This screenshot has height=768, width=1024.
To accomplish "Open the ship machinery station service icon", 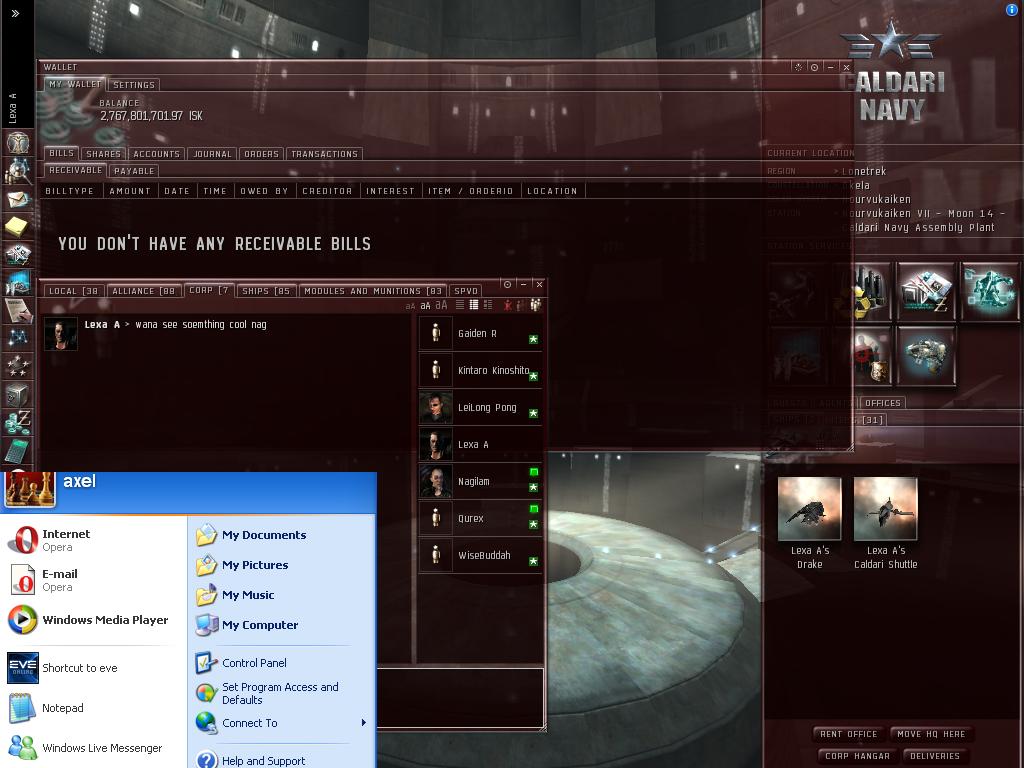I will [x=926, y=356].
